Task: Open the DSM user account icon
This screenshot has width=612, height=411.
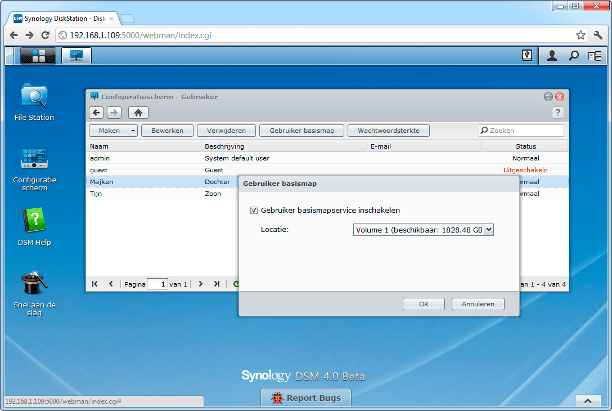Action: click(x=552, y=55)
